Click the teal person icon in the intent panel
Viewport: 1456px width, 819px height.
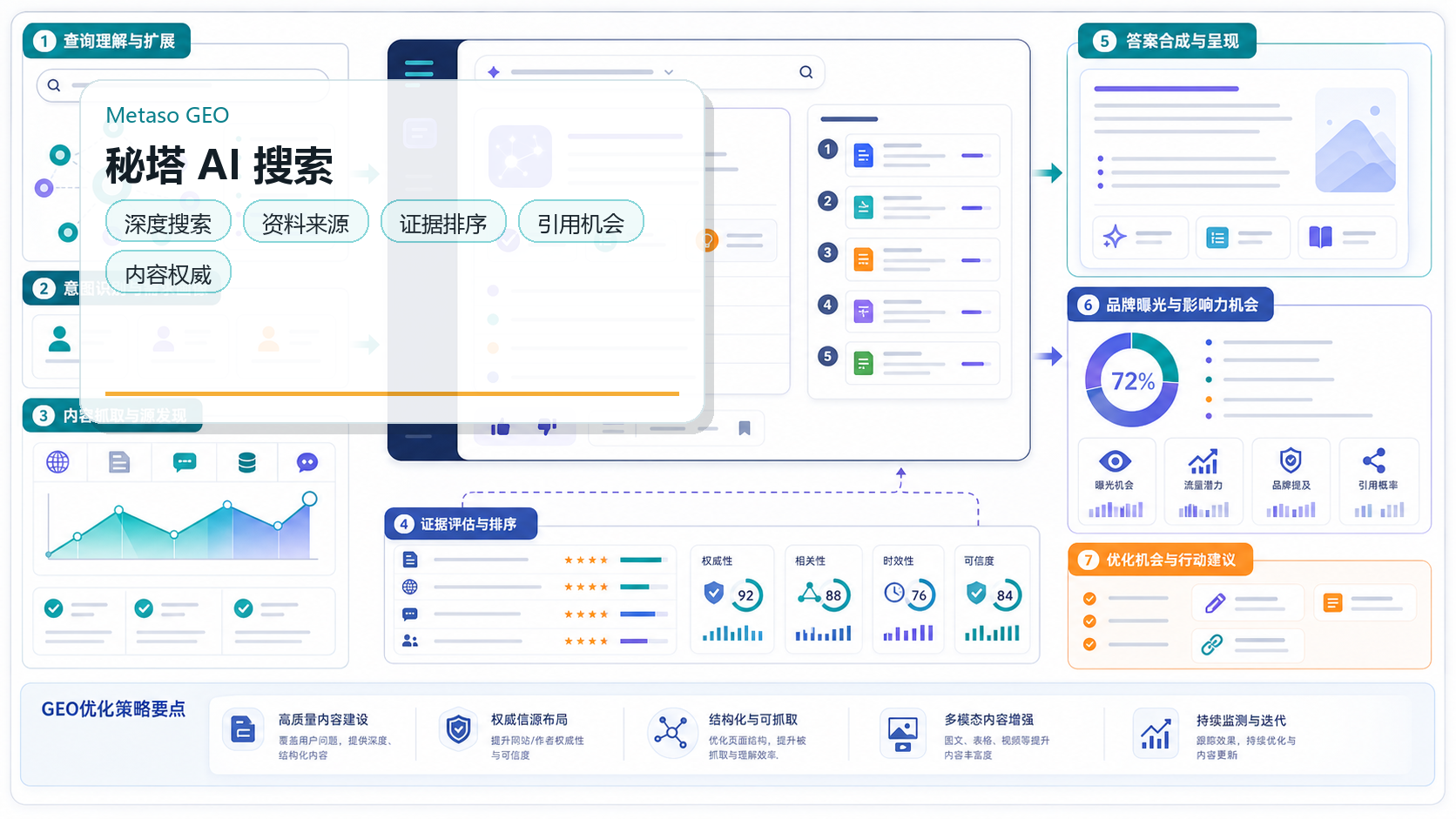[x=59, y=339]
